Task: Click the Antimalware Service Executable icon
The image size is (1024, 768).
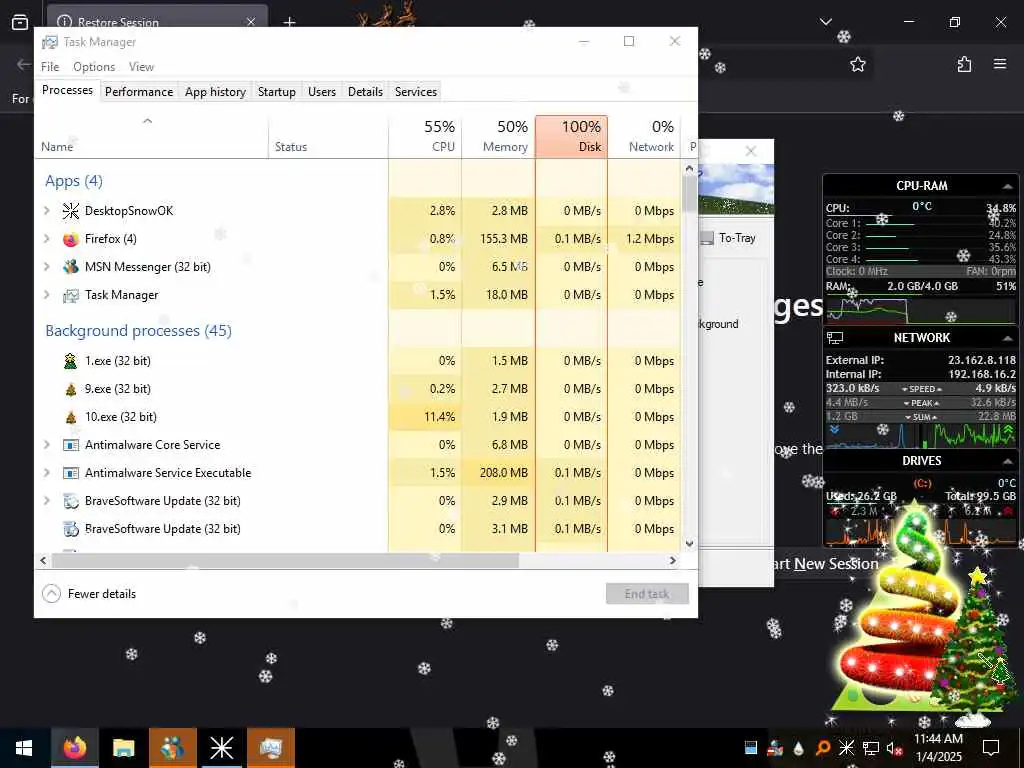Action: (71, 473)
